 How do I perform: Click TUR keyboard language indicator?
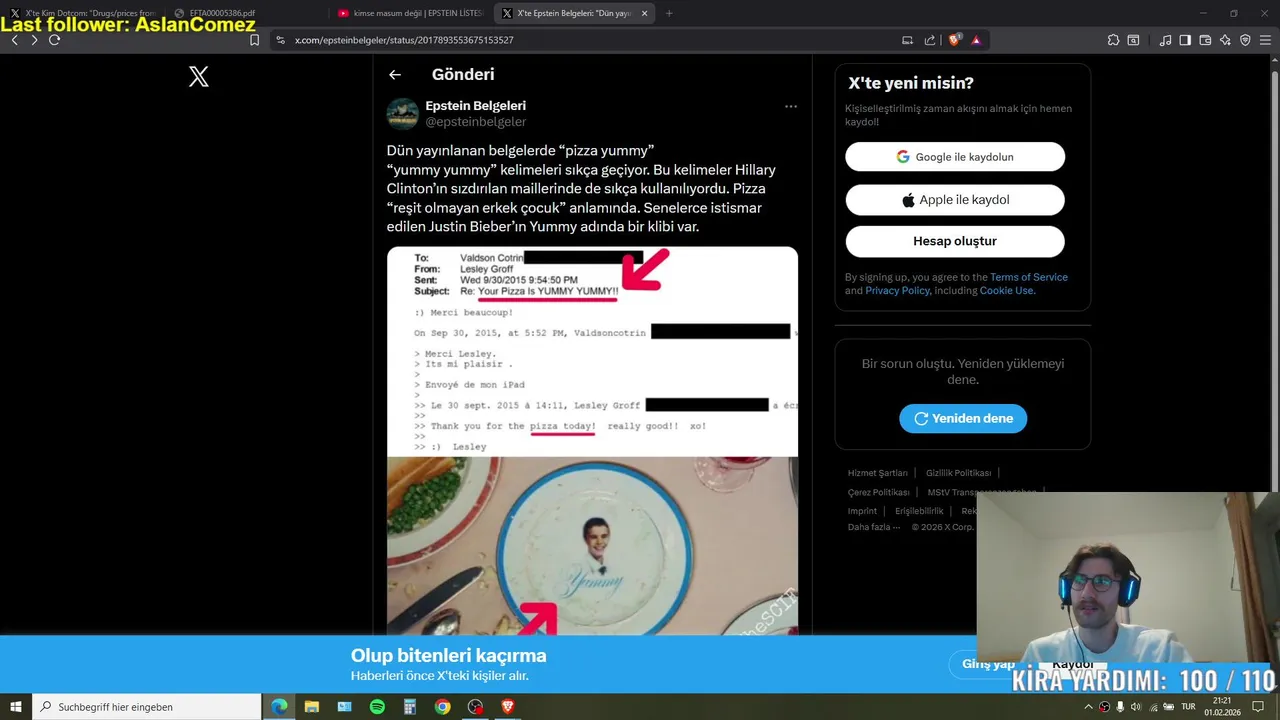1188,707
